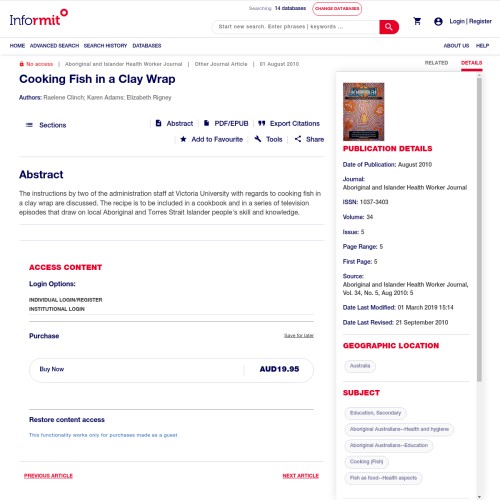The image size is (500, 500).
Task: Go to the Next Article link
Action: point(301,476)
